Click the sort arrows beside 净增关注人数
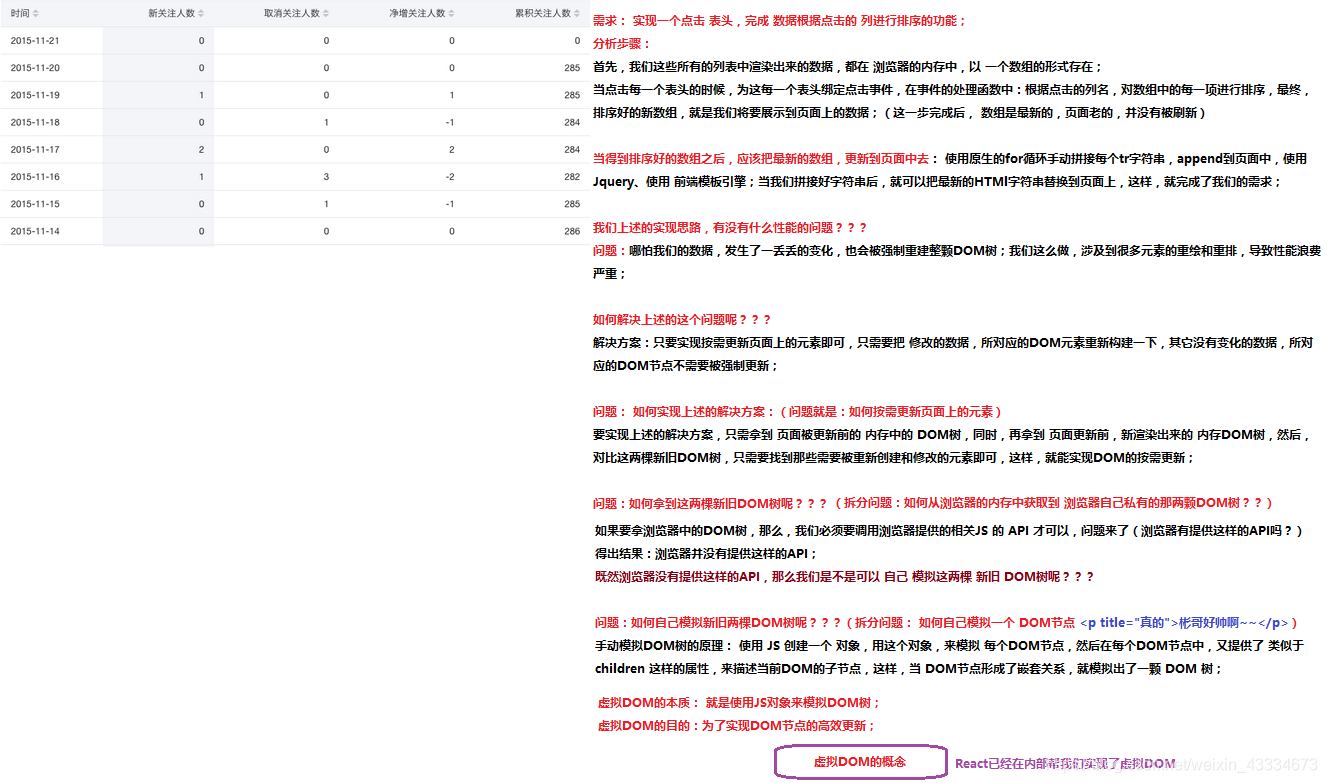Screen dimensions: 1327x783 coord(450,14)
